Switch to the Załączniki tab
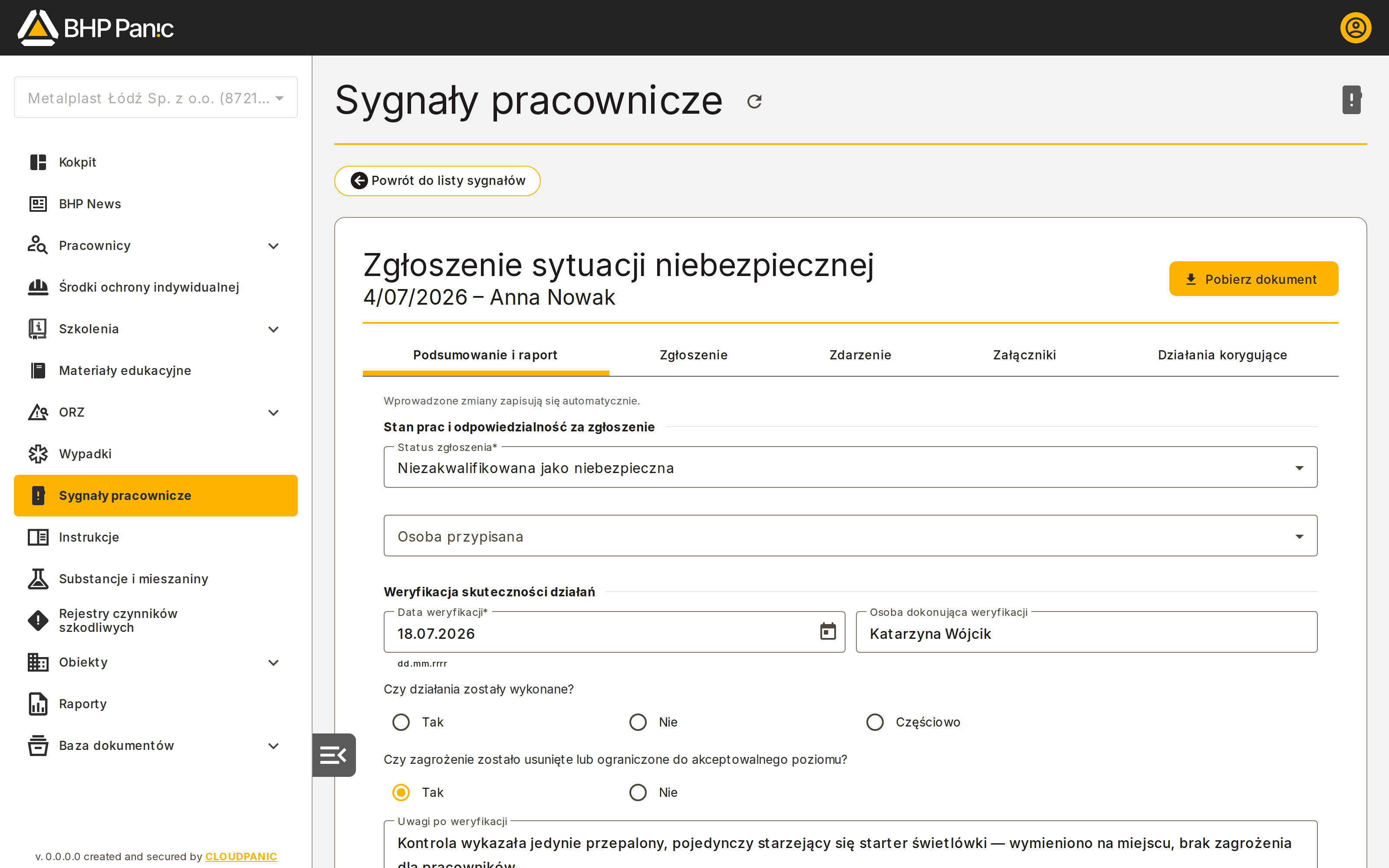 (x=1024, y=355)
